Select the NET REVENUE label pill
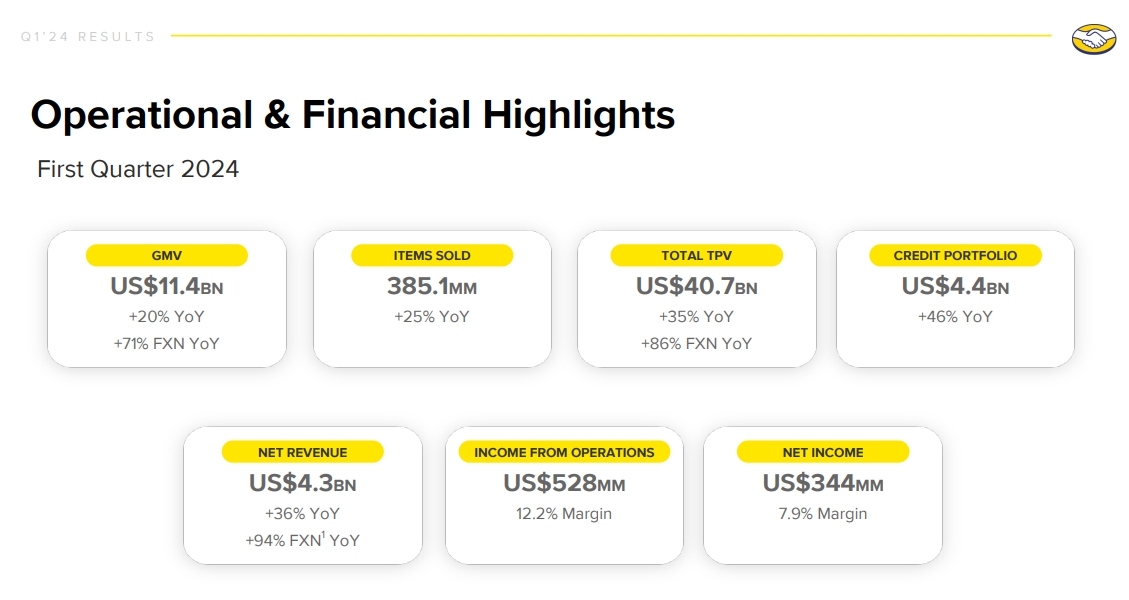Viewport: 1129px width, 600px height. click(302, 452)
